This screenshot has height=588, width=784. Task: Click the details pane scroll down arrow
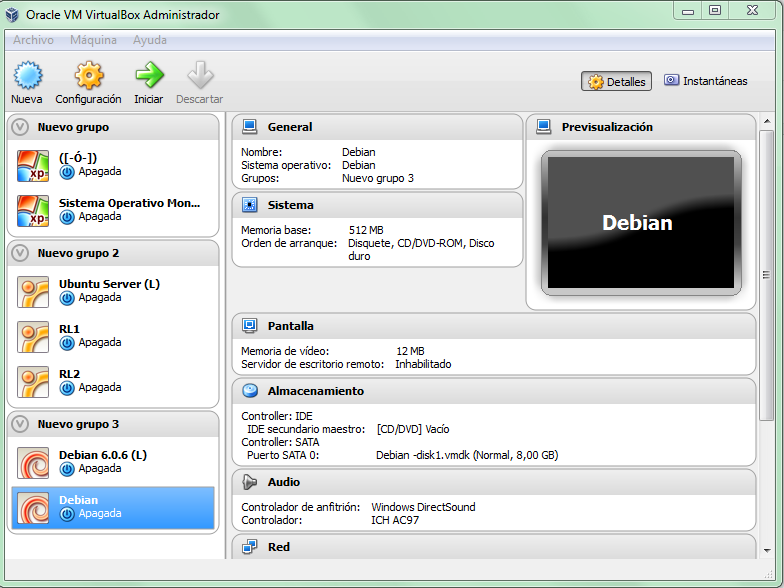[766, 550]
